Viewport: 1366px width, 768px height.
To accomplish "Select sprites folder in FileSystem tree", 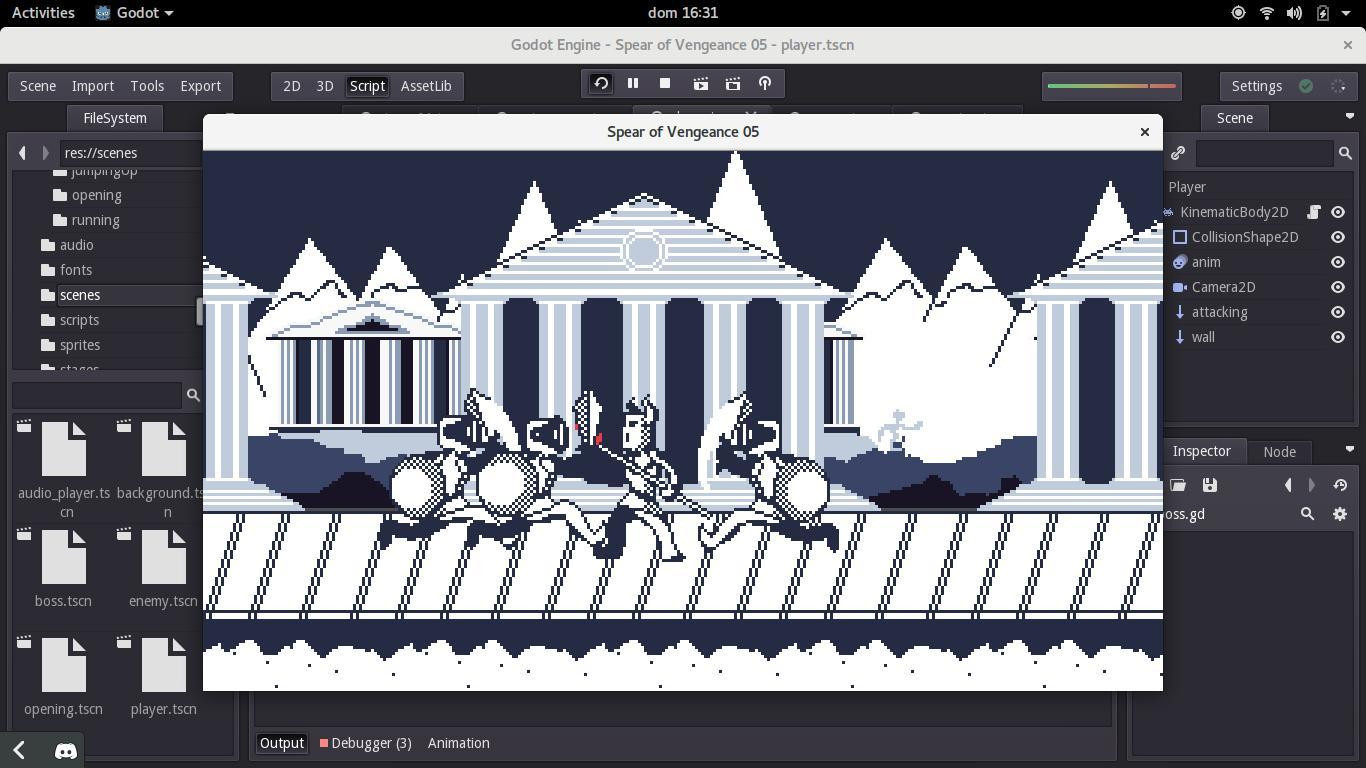I will tap(80, 345).
